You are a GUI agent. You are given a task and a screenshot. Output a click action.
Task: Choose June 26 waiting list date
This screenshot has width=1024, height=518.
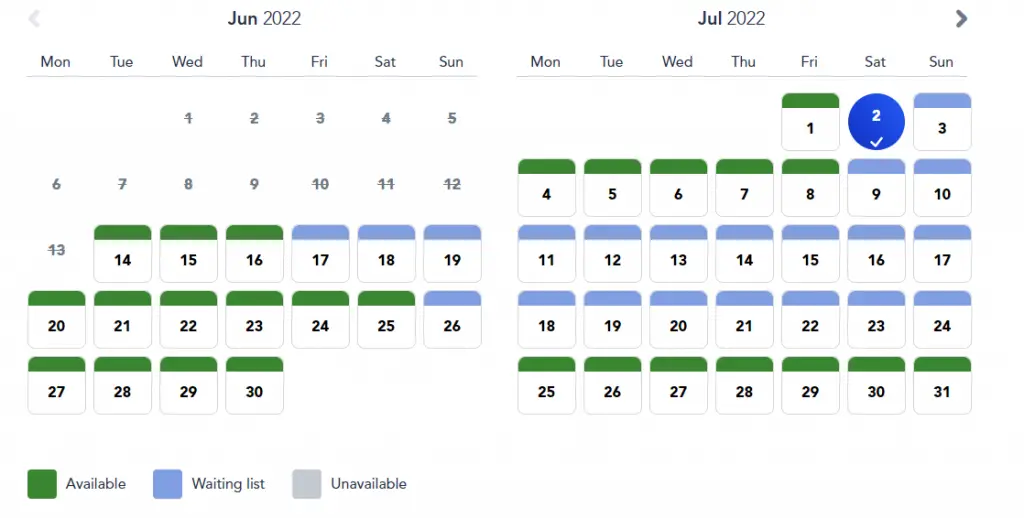[452, 319]
